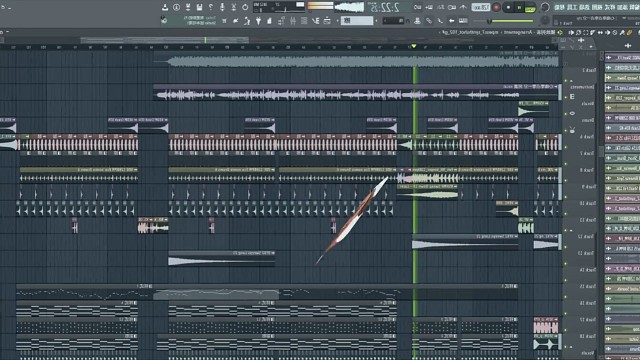
Task: Open the undo history circular arrow icon
Action: click(245, 7)
